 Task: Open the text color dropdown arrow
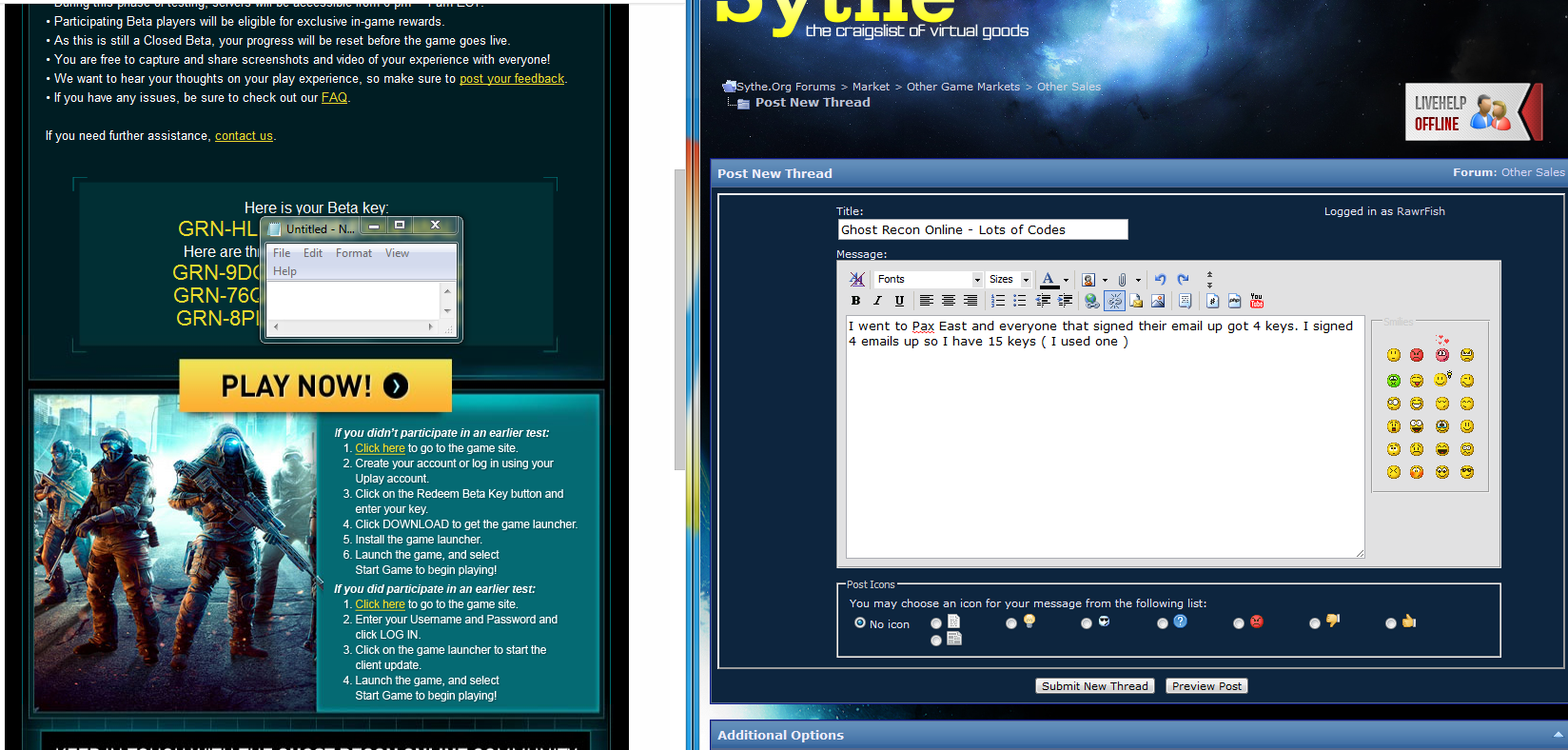click(1066, 280)
